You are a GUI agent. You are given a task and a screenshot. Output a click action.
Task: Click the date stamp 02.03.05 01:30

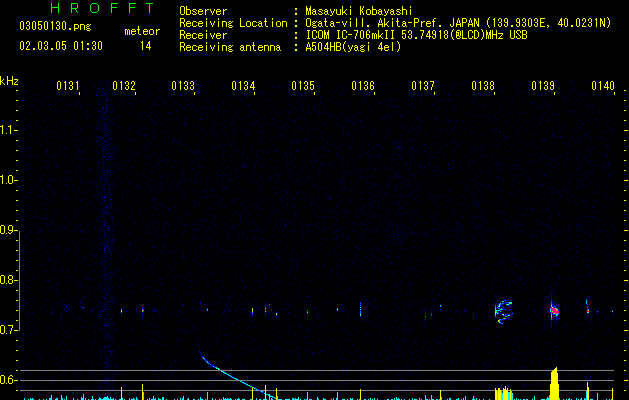point(61,46)
